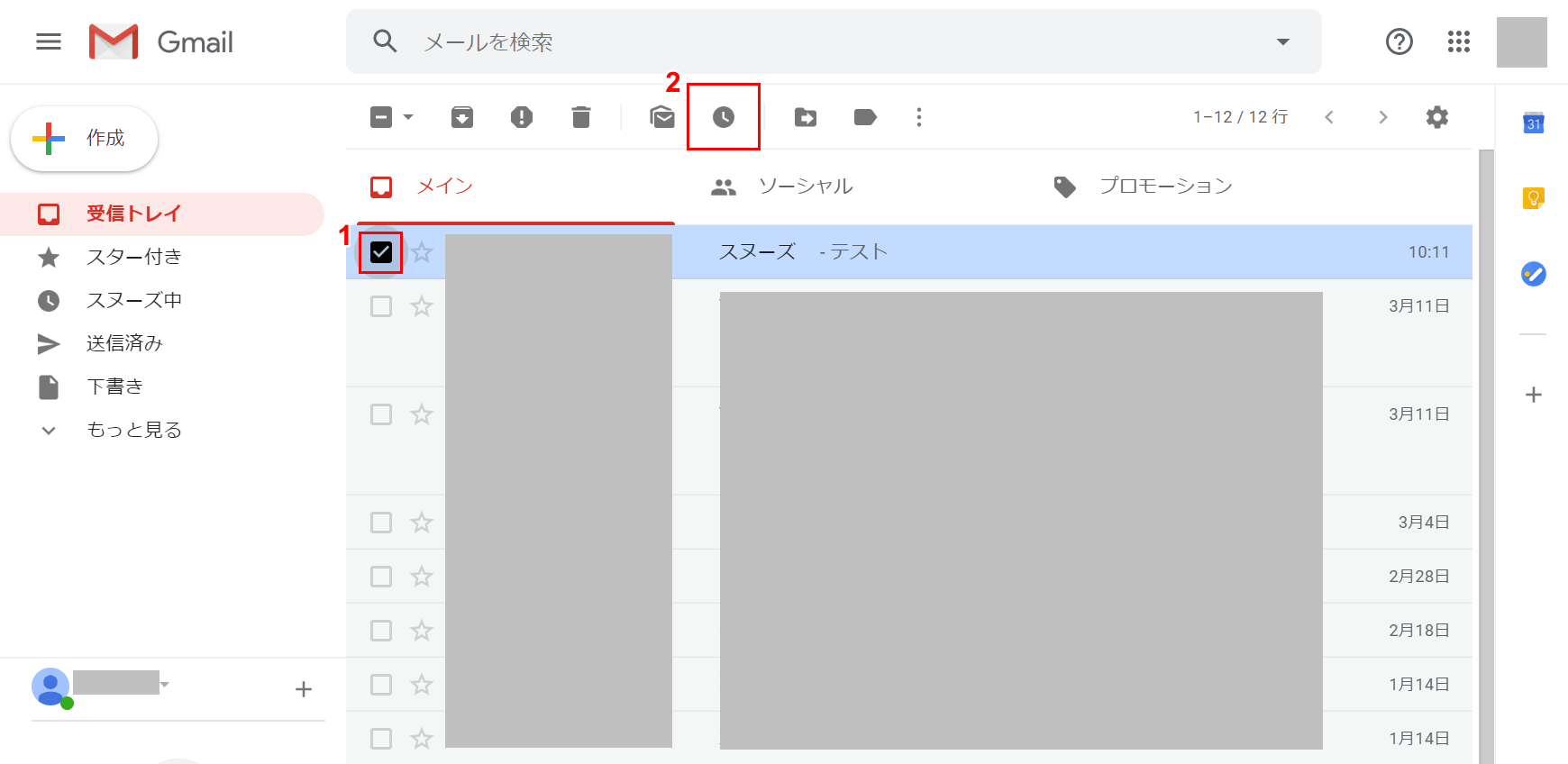Open Google Calendar side panel icon
The width and height of the screenshot is (1568, 764).
[1533, 123]
